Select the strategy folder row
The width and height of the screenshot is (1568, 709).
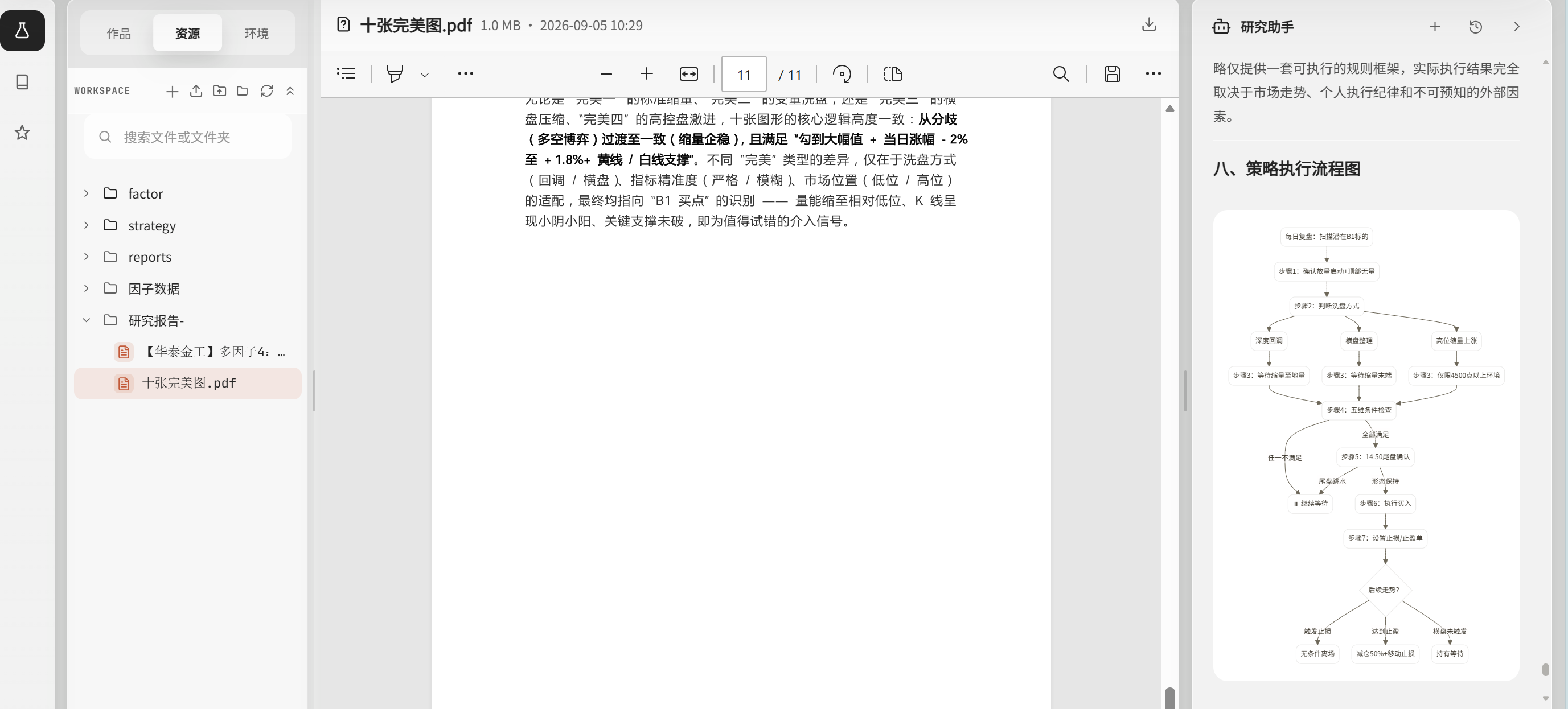[x=187, y=225]
